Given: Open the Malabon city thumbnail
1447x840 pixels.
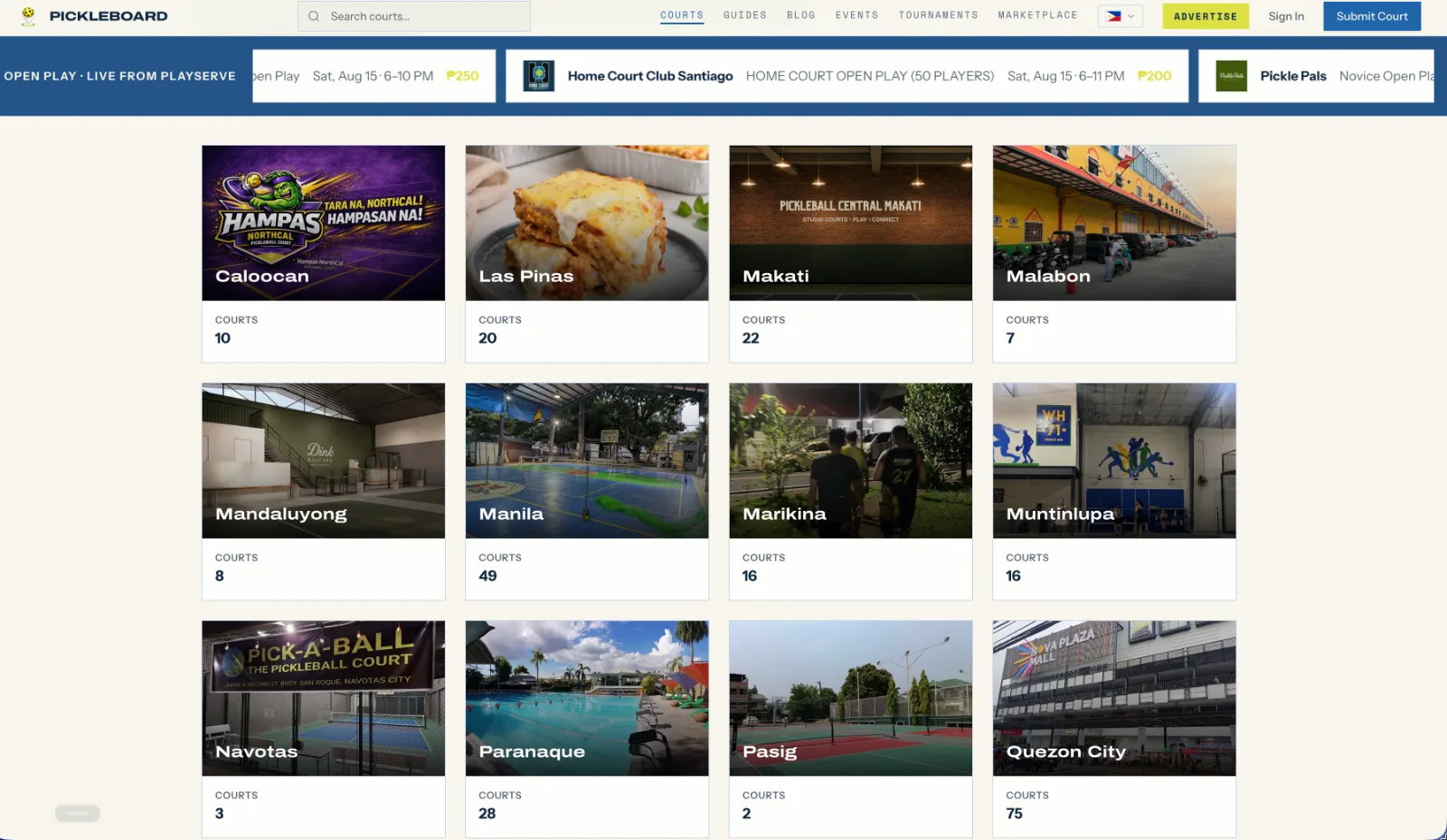Looking at the screenshot, I should [x=1114, y=223].
